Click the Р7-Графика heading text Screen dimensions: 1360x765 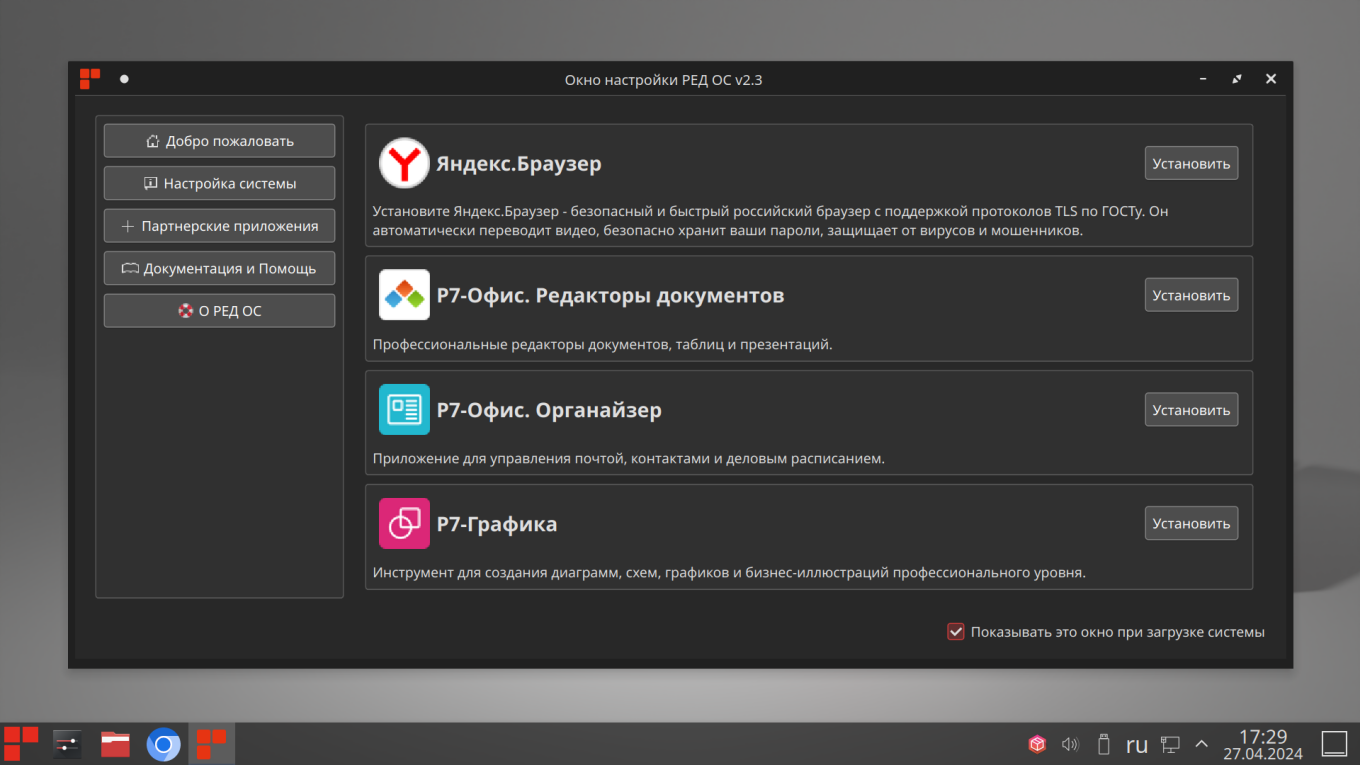click(x=497, y=524)
